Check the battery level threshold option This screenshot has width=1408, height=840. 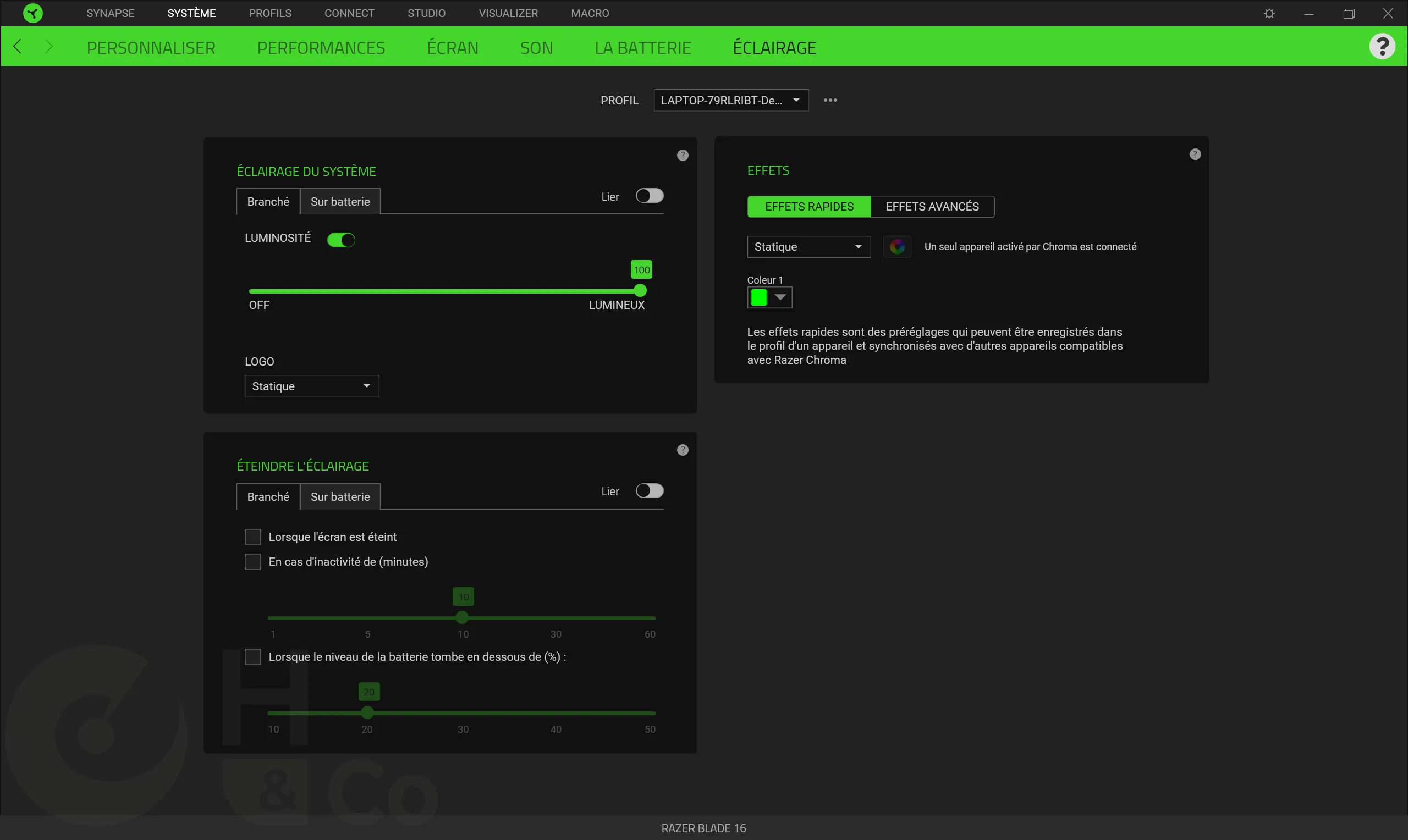pyautogui.click(x=253, y=656)
